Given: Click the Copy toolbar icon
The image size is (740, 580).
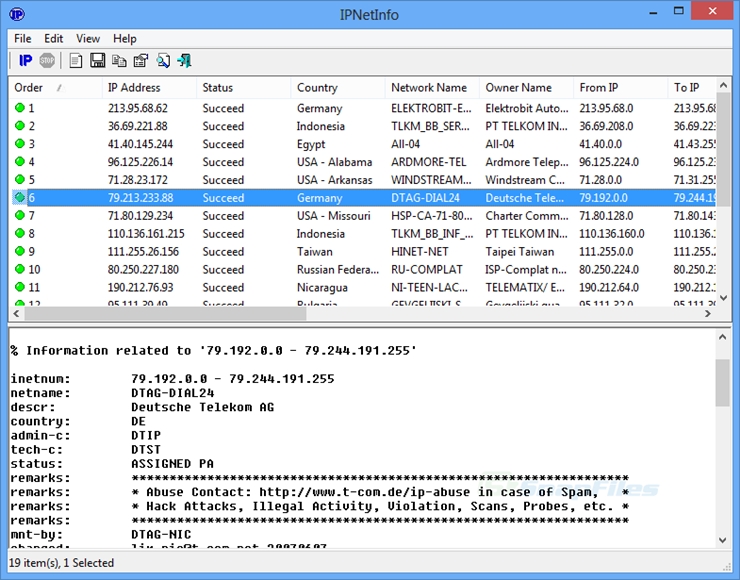Looking at the screenshot, I should click(x=119, y=60).
